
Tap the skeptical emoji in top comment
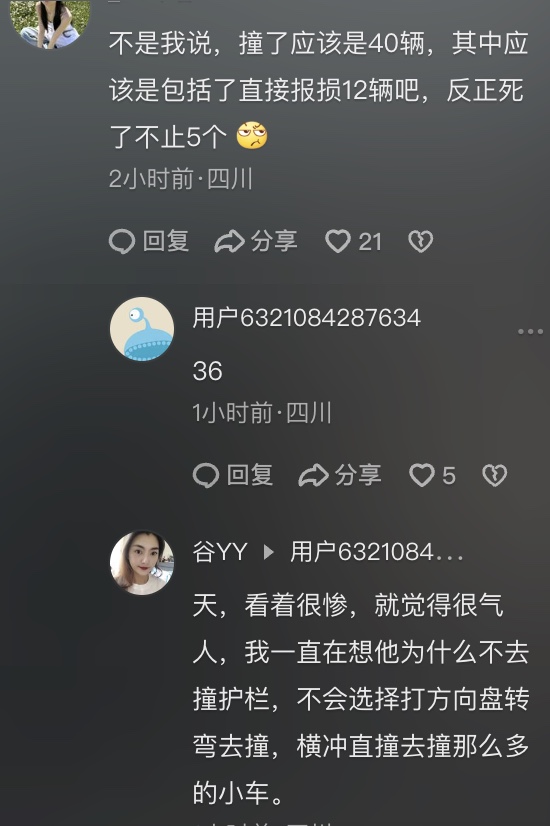tap(252, 136)
